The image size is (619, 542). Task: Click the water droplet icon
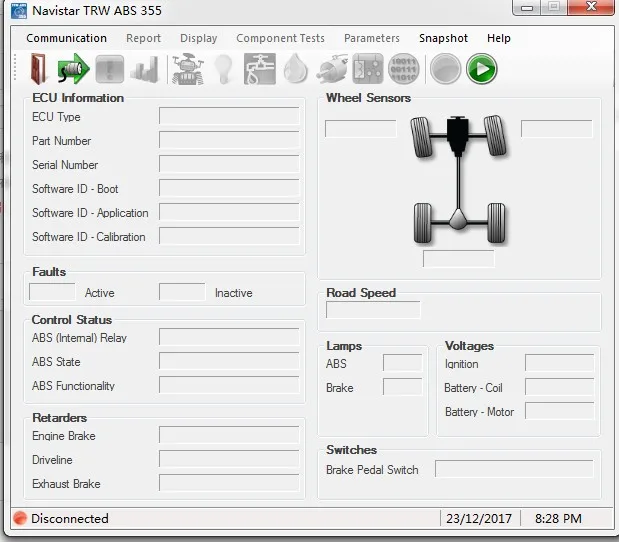(296, 69)
